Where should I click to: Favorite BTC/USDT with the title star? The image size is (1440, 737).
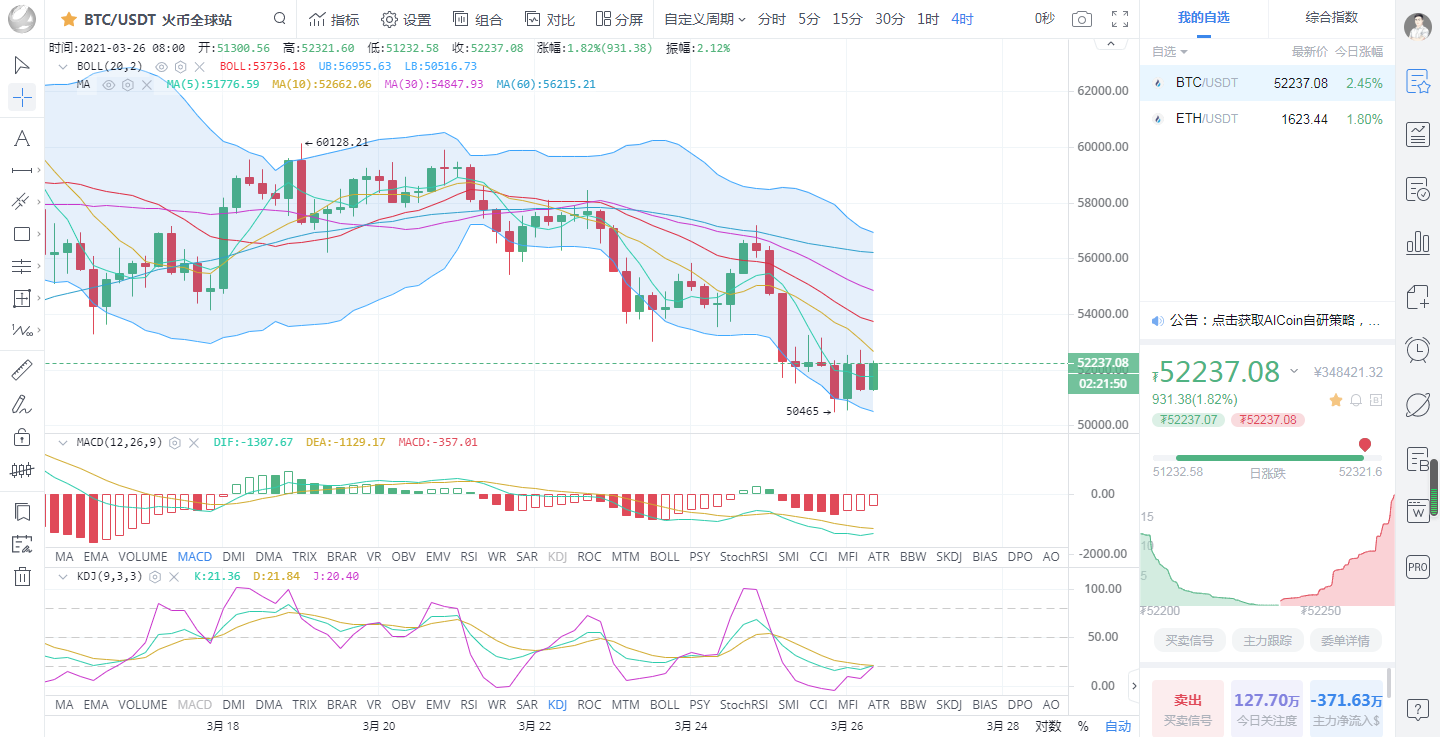(x=69, y=19)
